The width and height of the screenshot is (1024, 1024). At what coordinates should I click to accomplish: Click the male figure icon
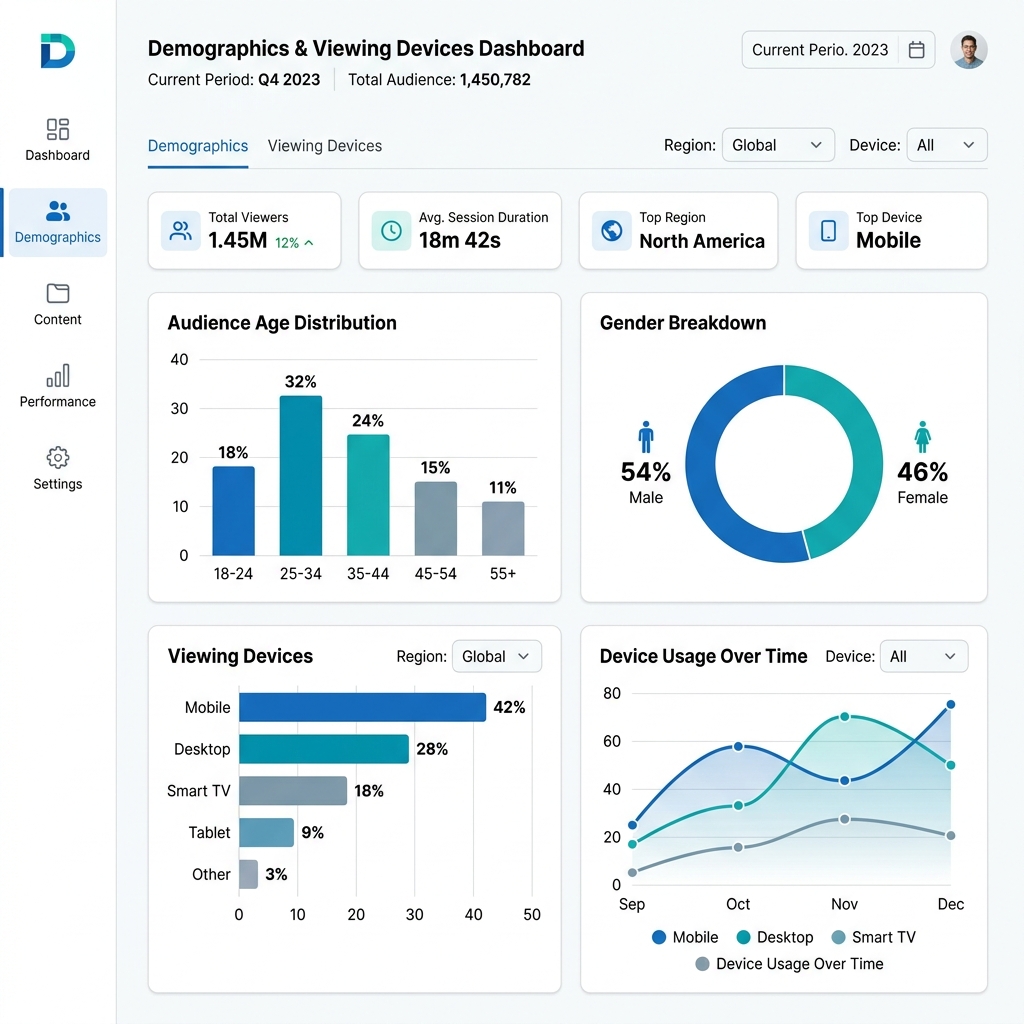[x=646, y=437]
